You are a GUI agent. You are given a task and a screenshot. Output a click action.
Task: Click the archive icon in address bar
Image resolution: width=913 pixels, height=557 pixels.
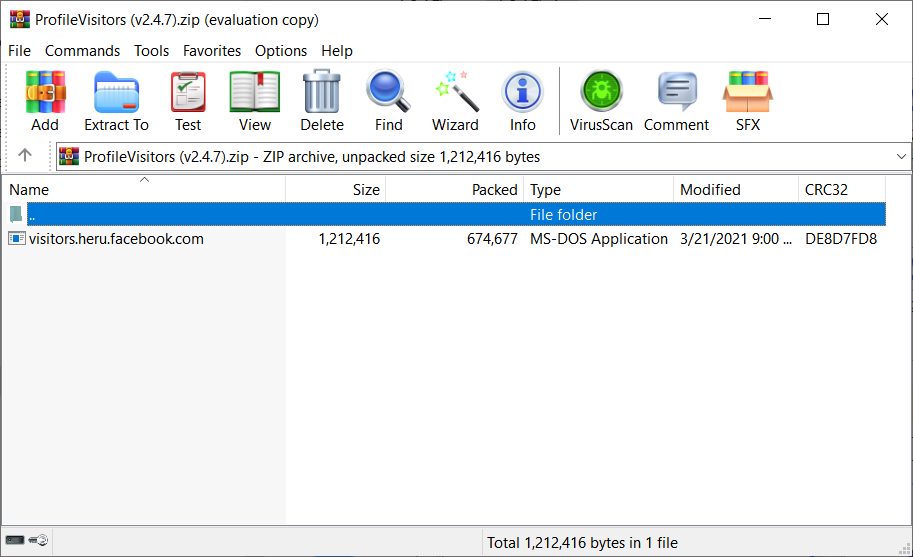pos(69,157)
